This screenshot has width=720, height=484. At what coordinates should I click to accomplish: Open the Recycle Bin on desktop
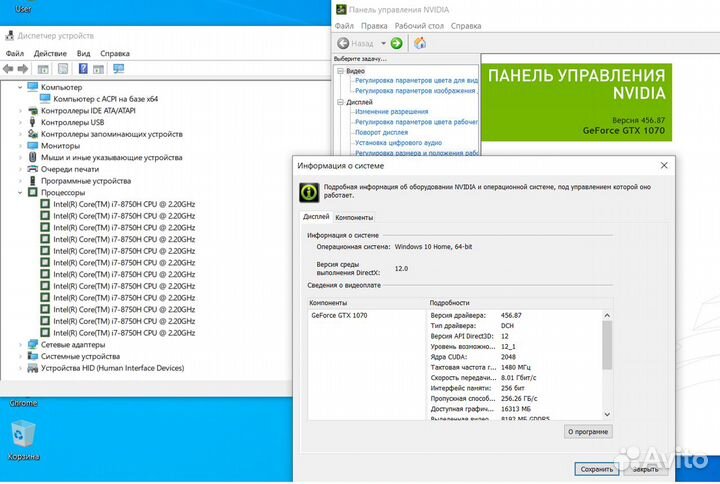coord(22,437)
